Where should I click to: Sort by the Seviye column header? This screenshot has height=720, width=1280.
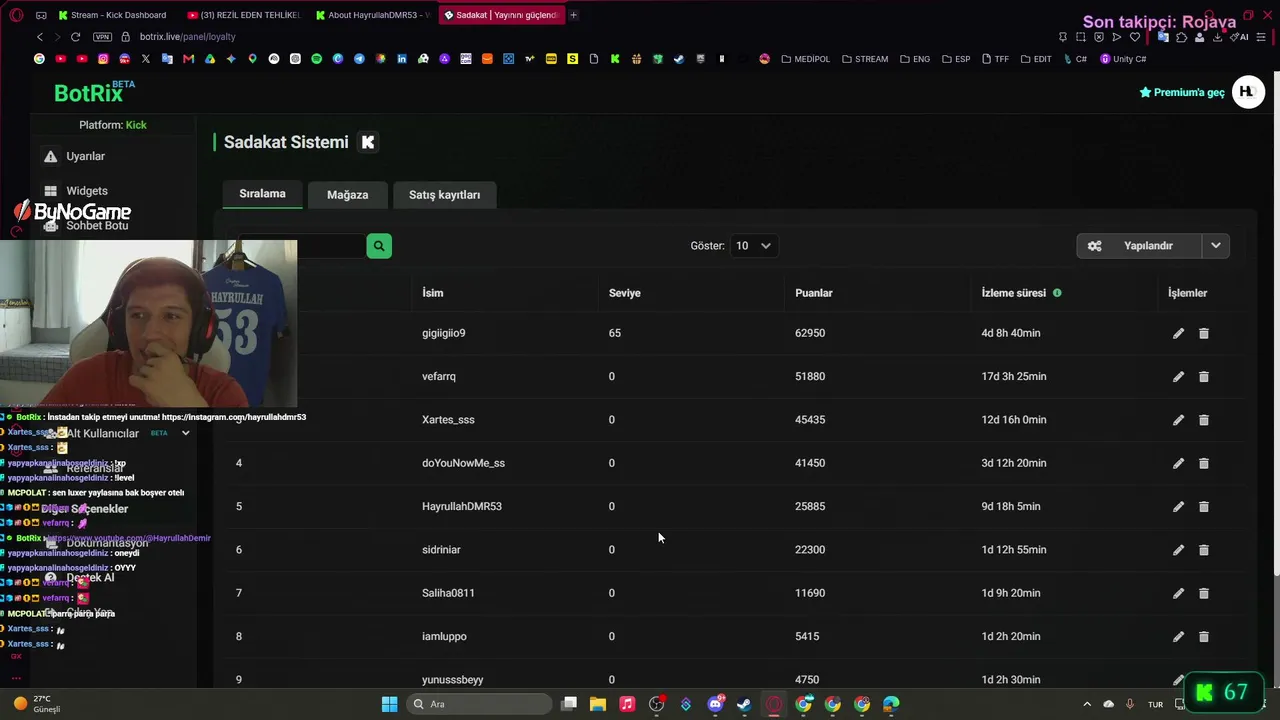625,293
